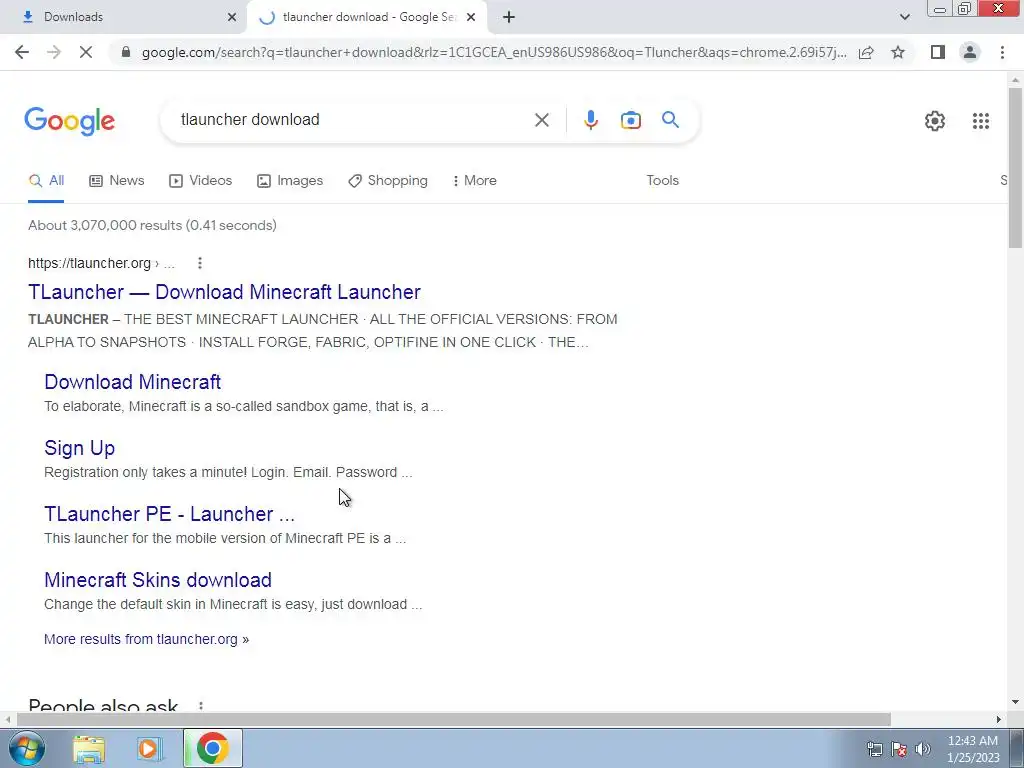Open Windows Explorer from taskbar
The image size is (1024, 768).
[89, 749]
